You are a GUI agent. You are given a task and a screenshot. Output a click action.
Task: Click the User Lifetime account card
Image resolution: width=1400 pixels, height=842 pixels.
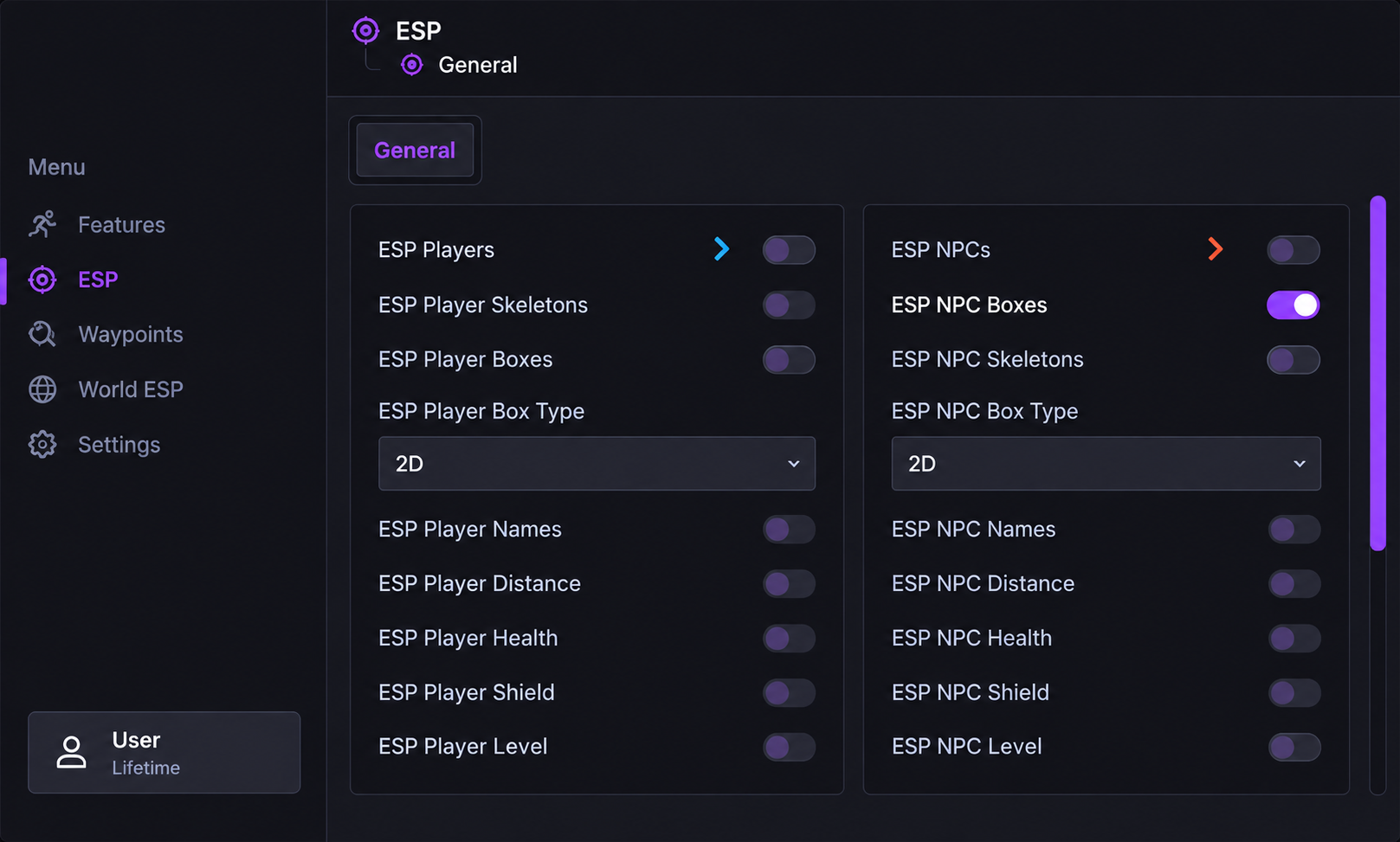[x=165, y=753]
